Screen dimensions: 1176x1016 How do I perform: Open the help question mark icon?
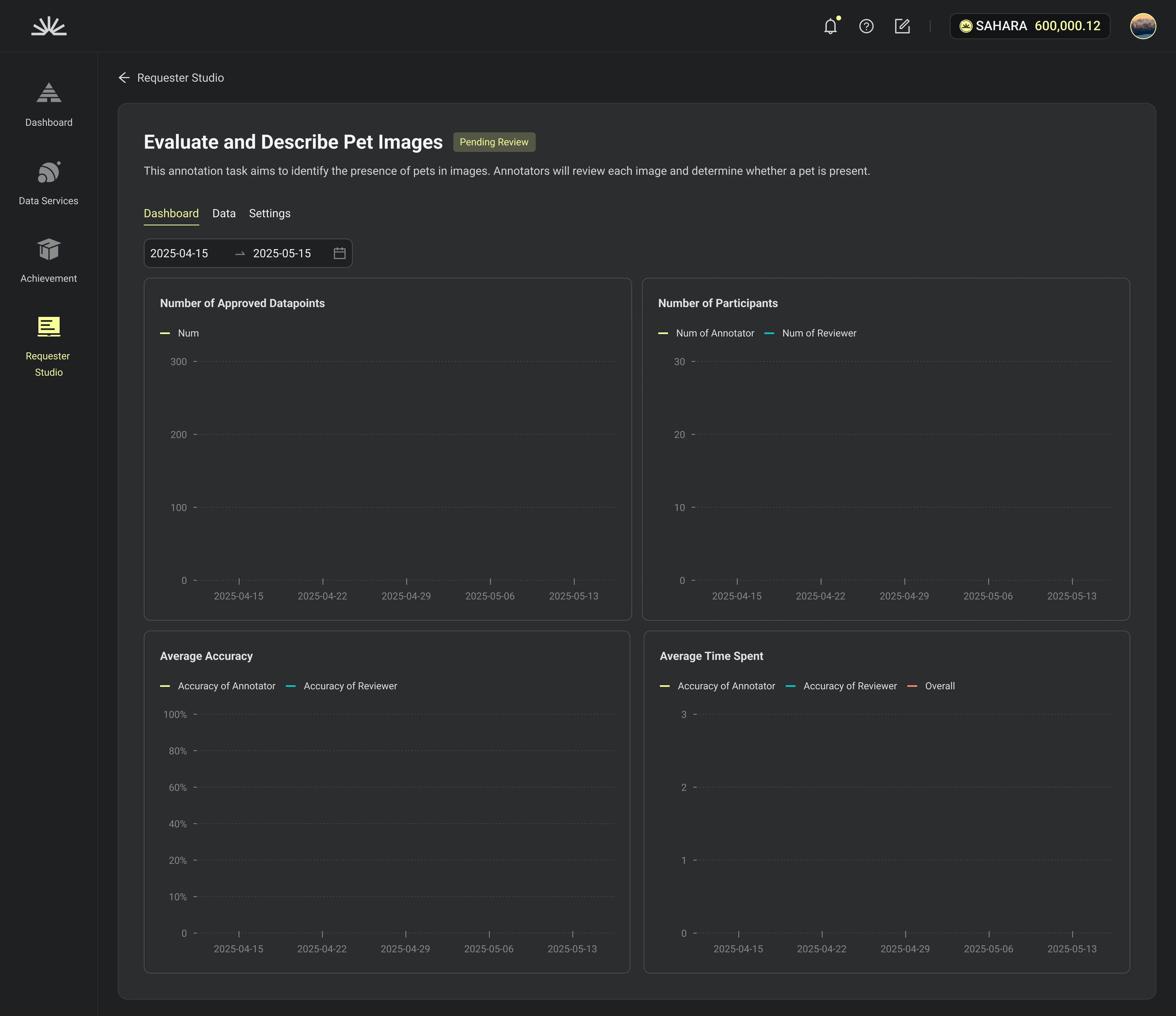(x=866, y=26)
